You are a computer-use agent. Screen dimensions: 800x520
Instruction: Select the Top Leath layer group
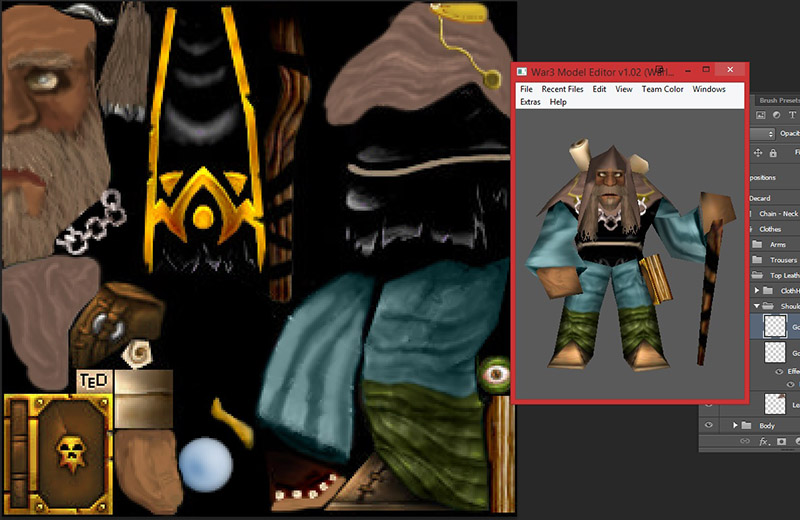click(784, 276)
